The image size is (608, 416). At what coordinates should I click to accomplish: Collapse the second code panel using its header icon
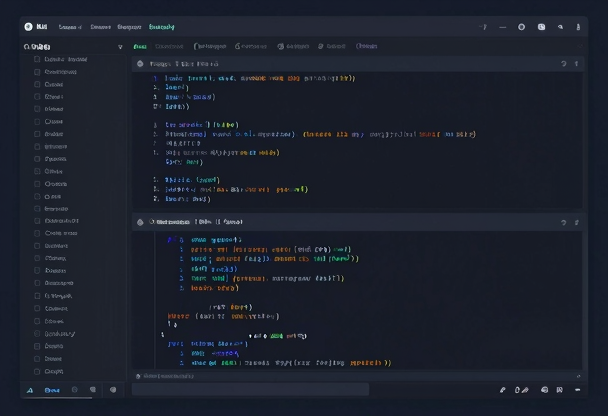point(140,222)
